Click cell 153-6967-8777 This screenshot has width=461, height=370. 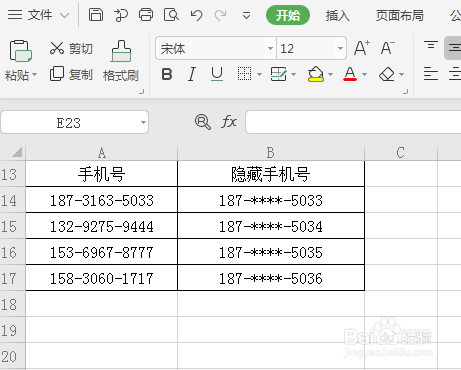click(102, 252)
